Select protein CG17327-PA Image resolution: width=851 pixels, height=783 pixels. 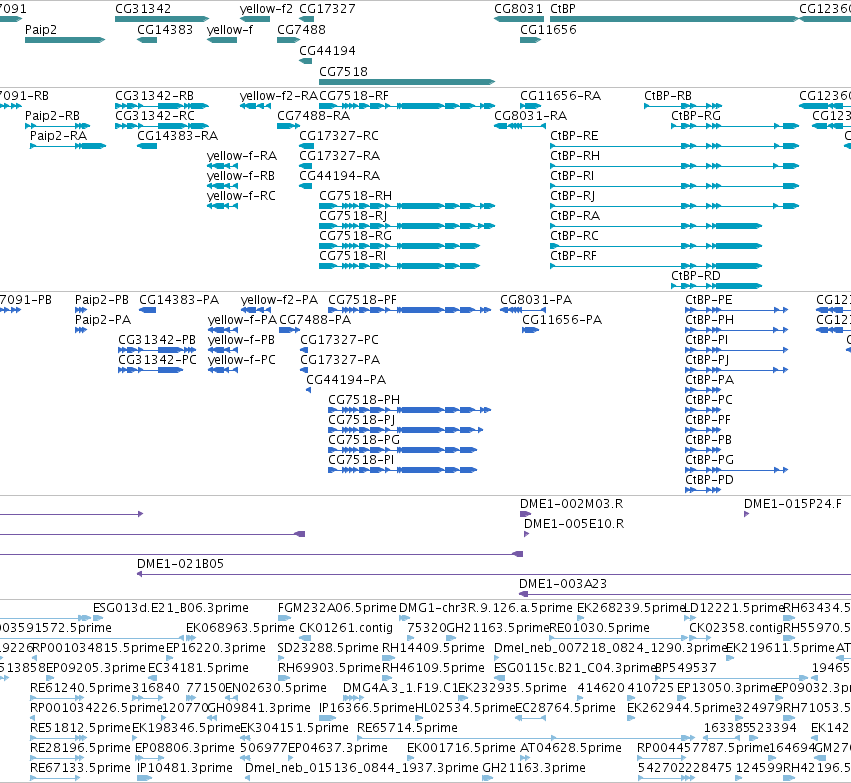[304, 370]
